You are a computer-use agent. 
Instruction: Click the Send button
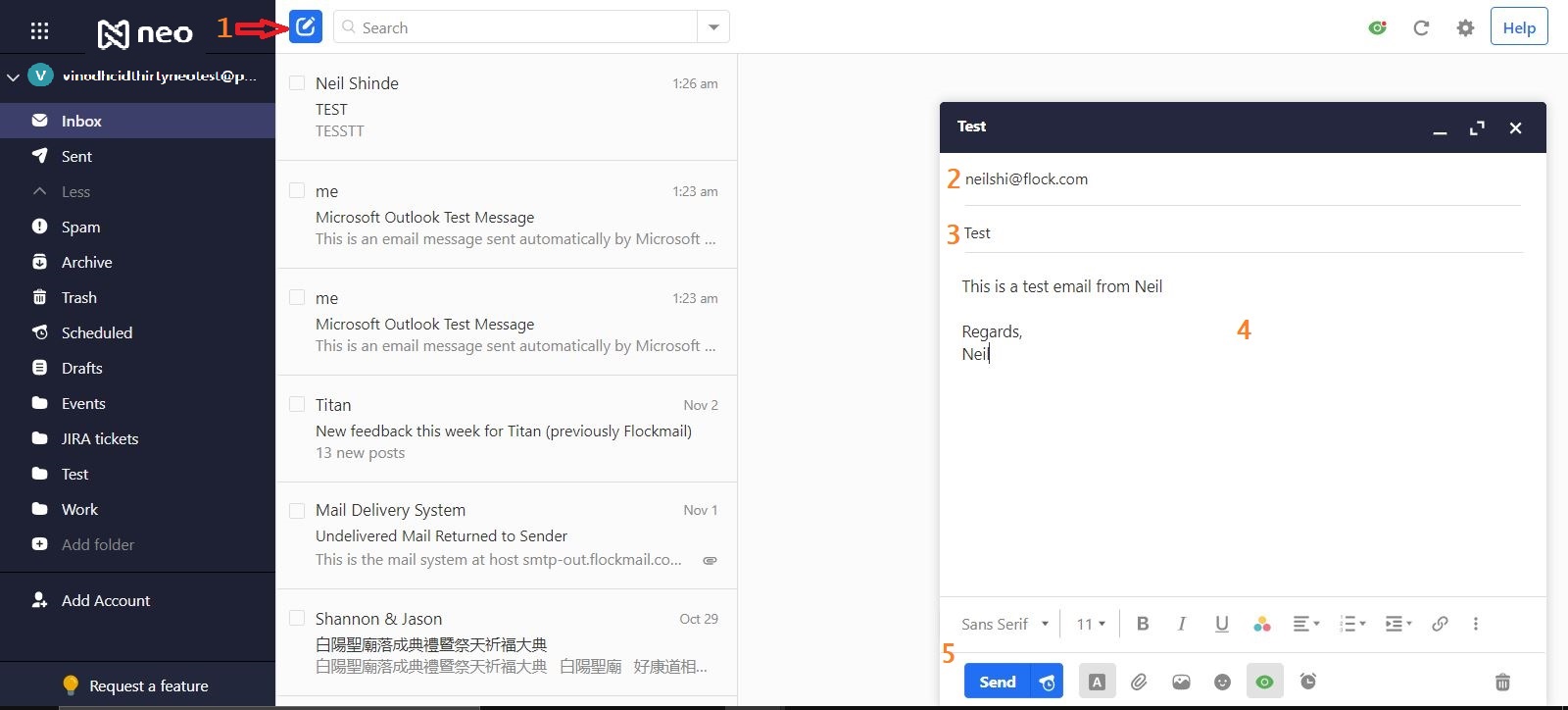[x=998, y=682]
